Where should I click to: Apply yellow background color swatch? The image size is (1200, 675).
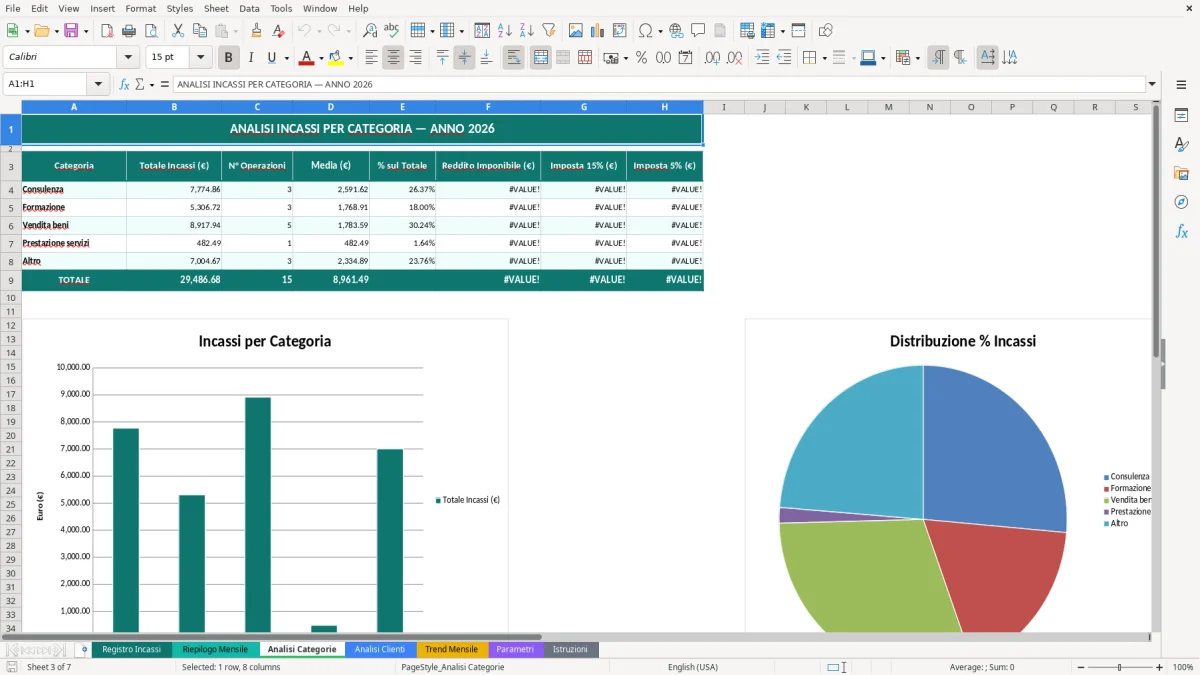click(x=336, y=58)
